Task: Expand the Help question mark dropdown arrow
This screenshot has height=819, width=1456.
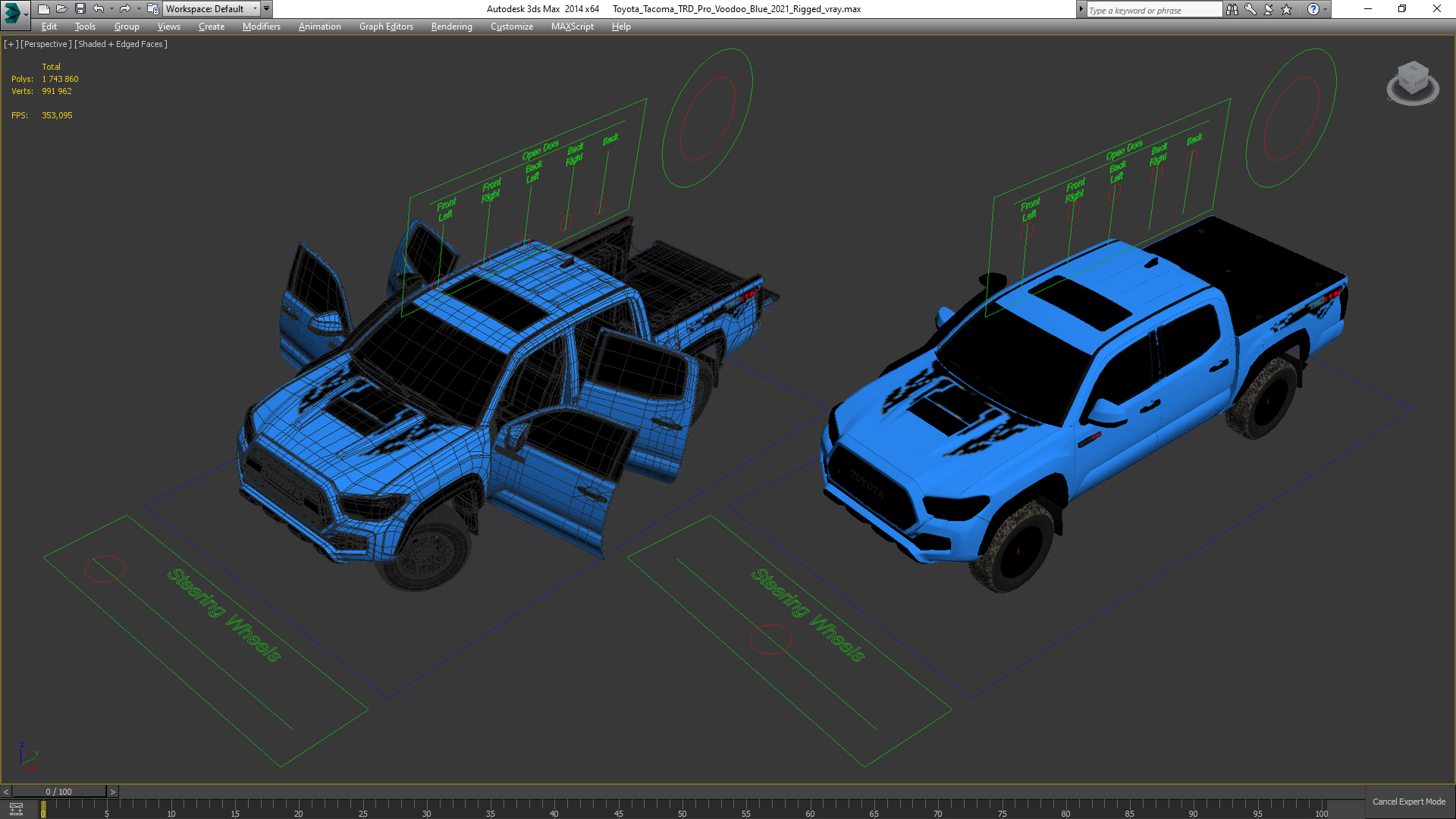Action: coord(1326,9)
